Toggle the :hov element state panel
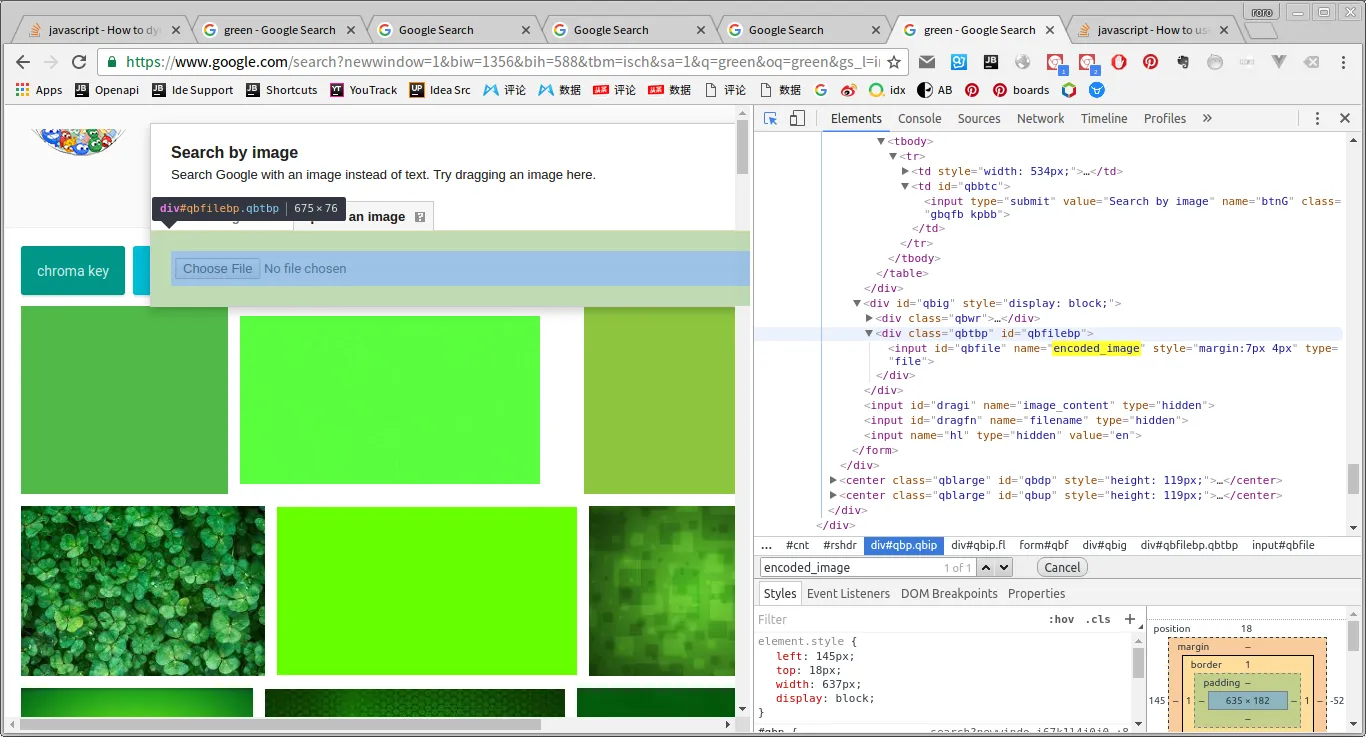Screen dimensions: 1366x737 coord(1061,619)
